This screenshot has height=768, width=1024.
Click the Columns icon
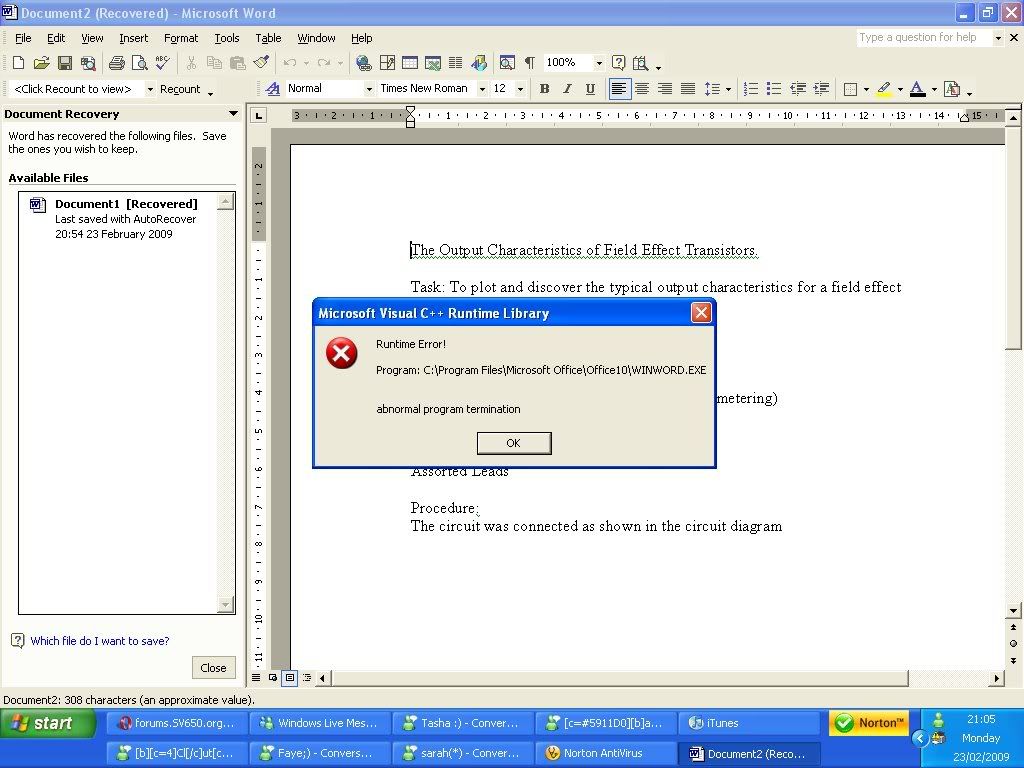[456, 63]
